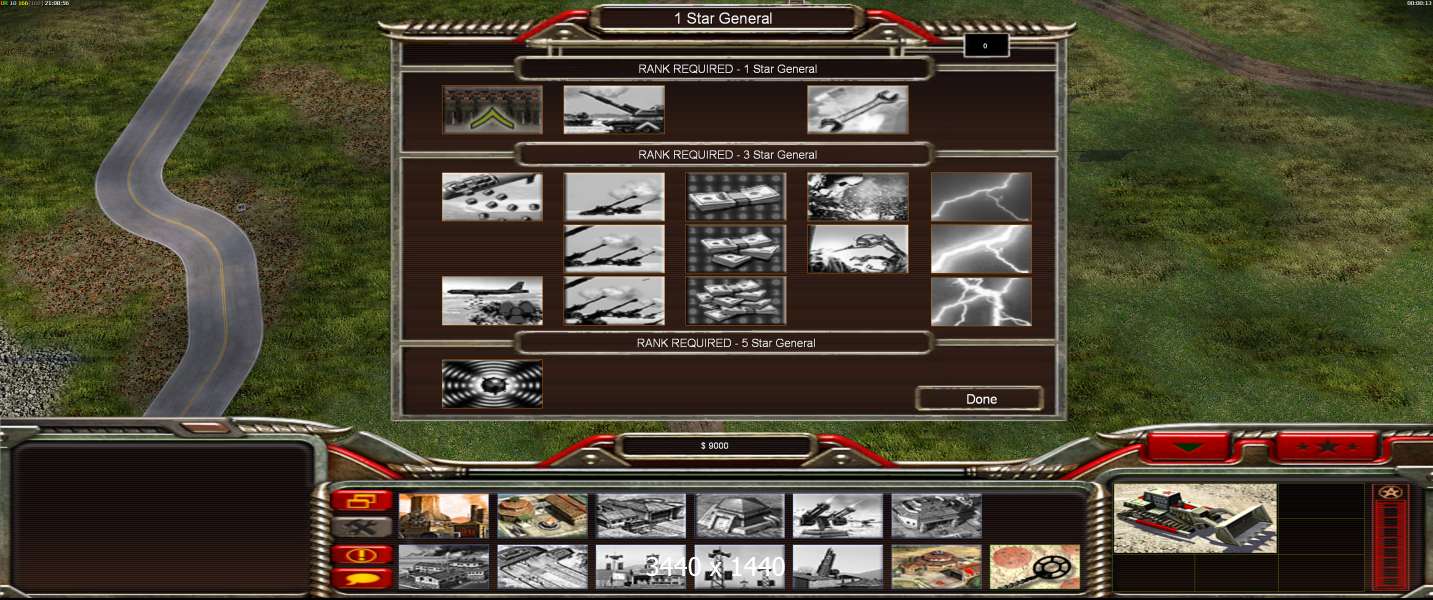Open the red exclamation alert button
Image resolution: width=1433 pixels, height=600 pixels.
pyautogui.click(x=362, y=555)
